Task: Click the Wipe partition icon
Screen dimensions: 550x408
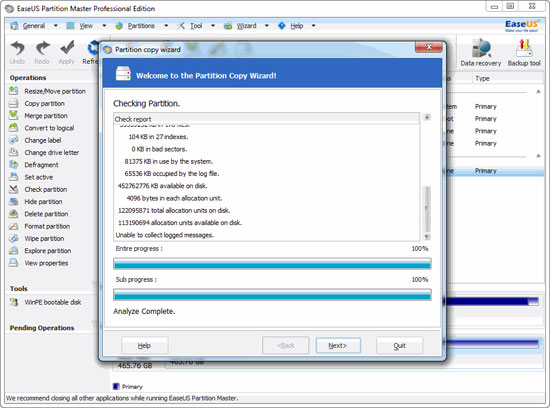Action: [14, 238]
